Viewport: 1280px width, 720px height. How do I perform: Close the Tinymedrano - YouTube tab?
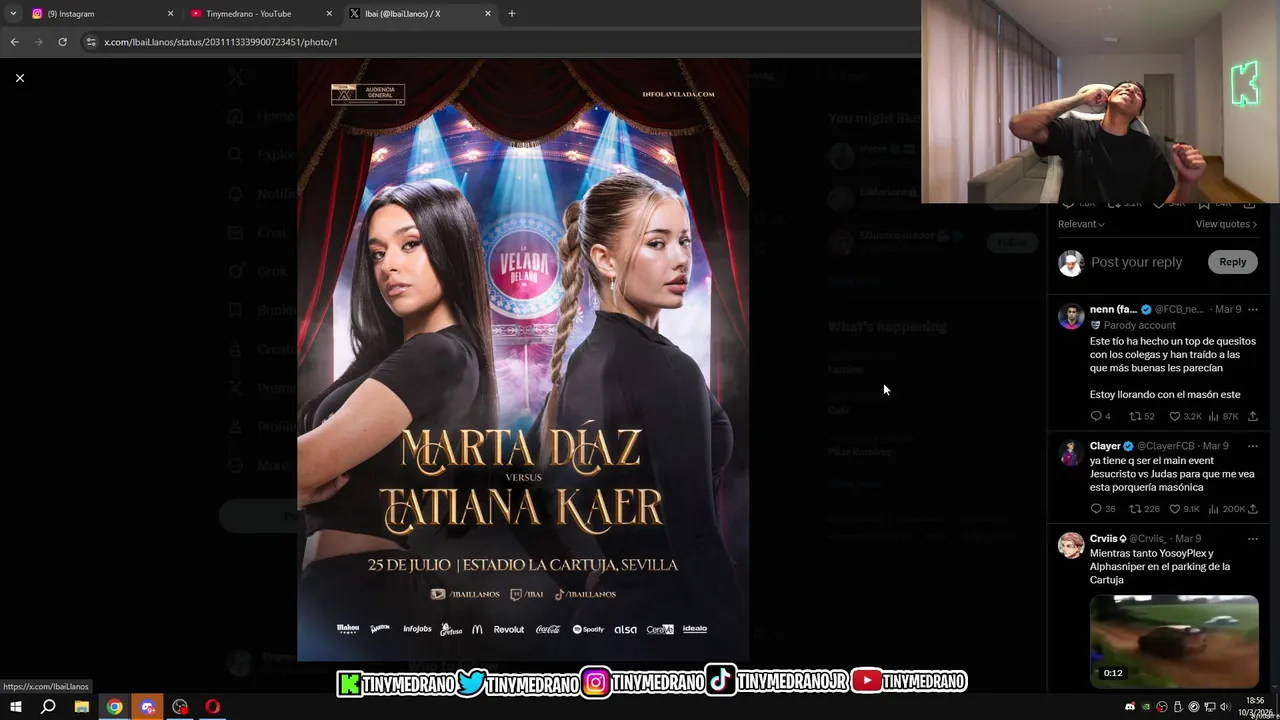(329, 14)
